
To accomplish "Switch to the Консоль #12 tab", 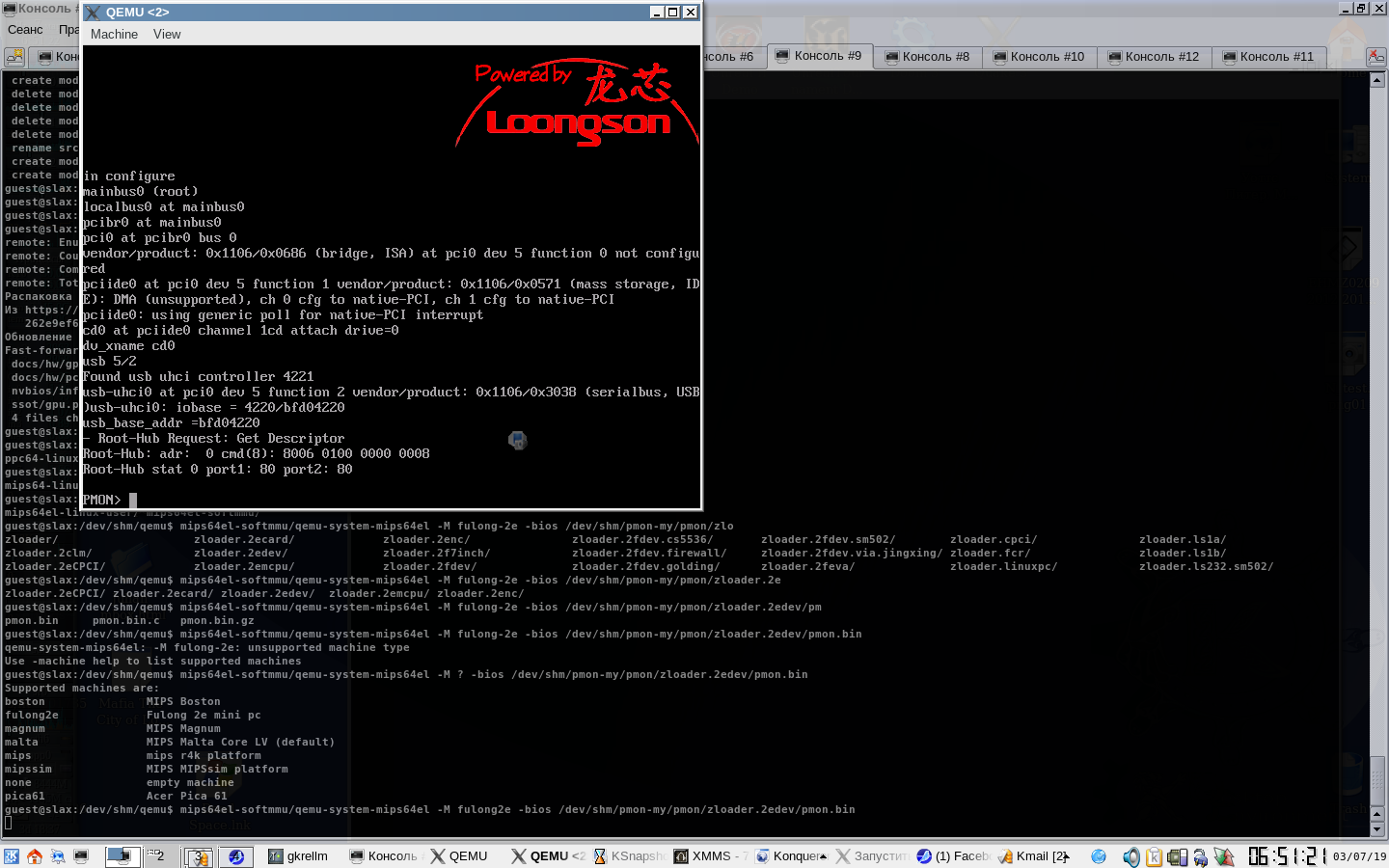I will click(1154, 57).
